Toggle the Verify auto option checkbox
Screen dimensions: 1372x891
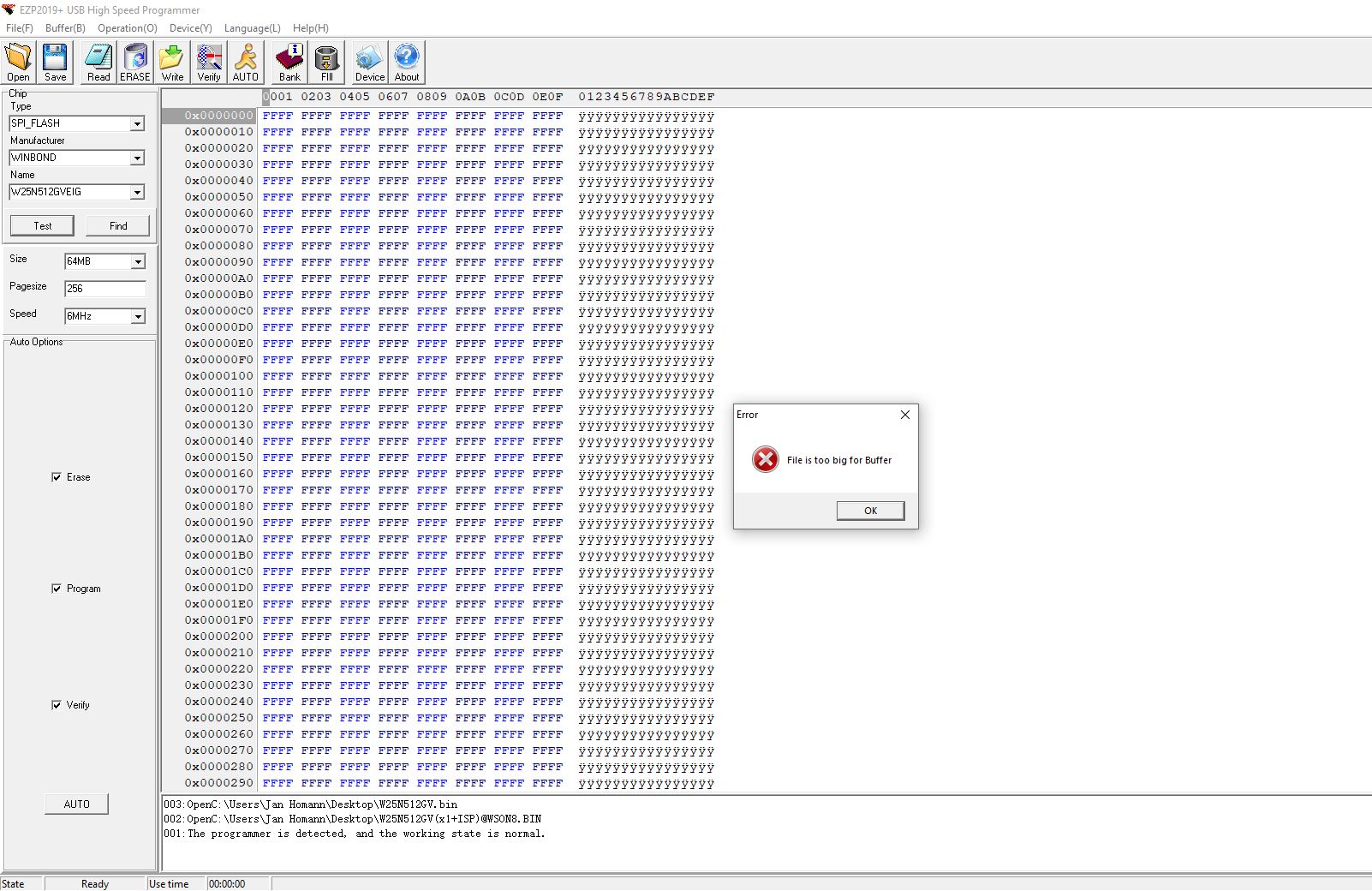[x=57, y=705]
